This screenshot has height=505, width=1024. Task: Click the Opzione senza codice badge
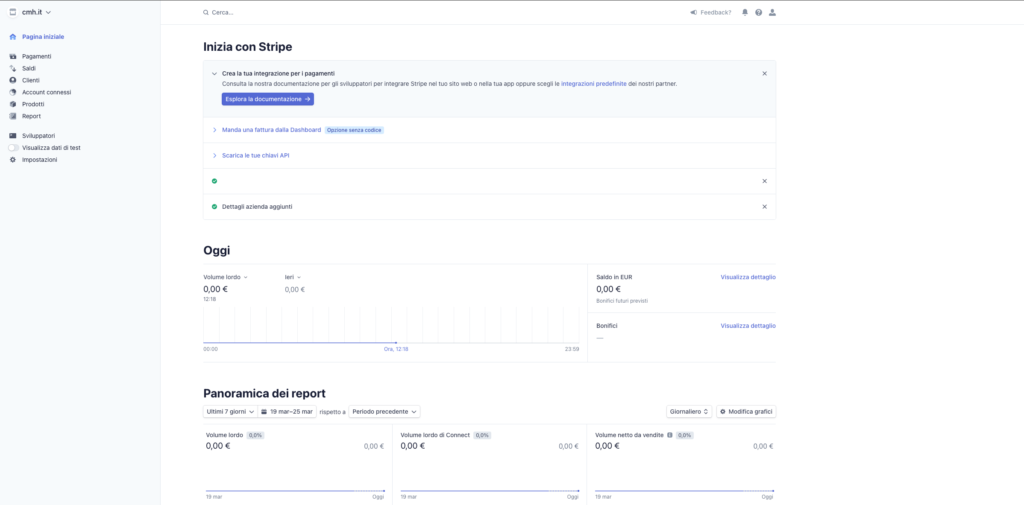pos(354,130)
